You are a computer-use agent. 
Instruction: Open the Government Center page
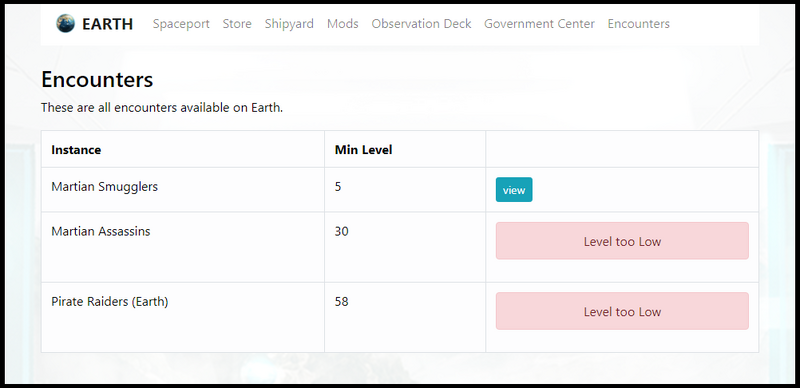point(539,24)
